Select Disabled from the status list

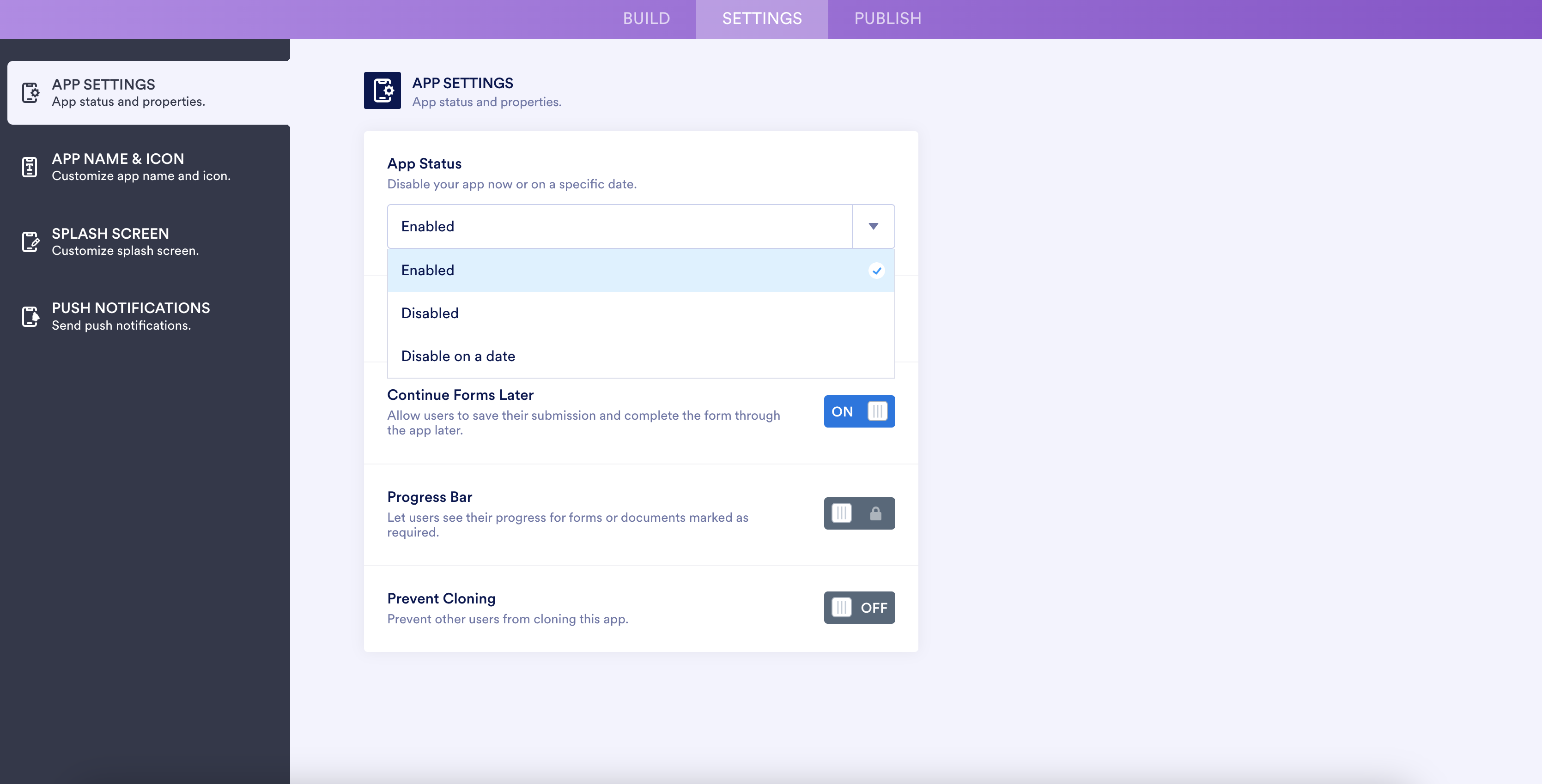430,313
